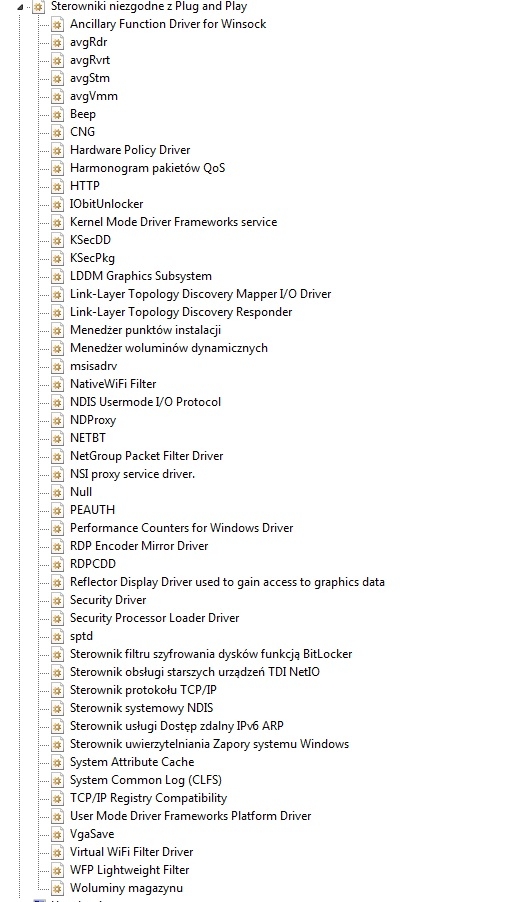The width and height of the screenshot is (520, 902).
Task: Select Sterownik protokołu TCP/IP
Action: click(143, 690)
